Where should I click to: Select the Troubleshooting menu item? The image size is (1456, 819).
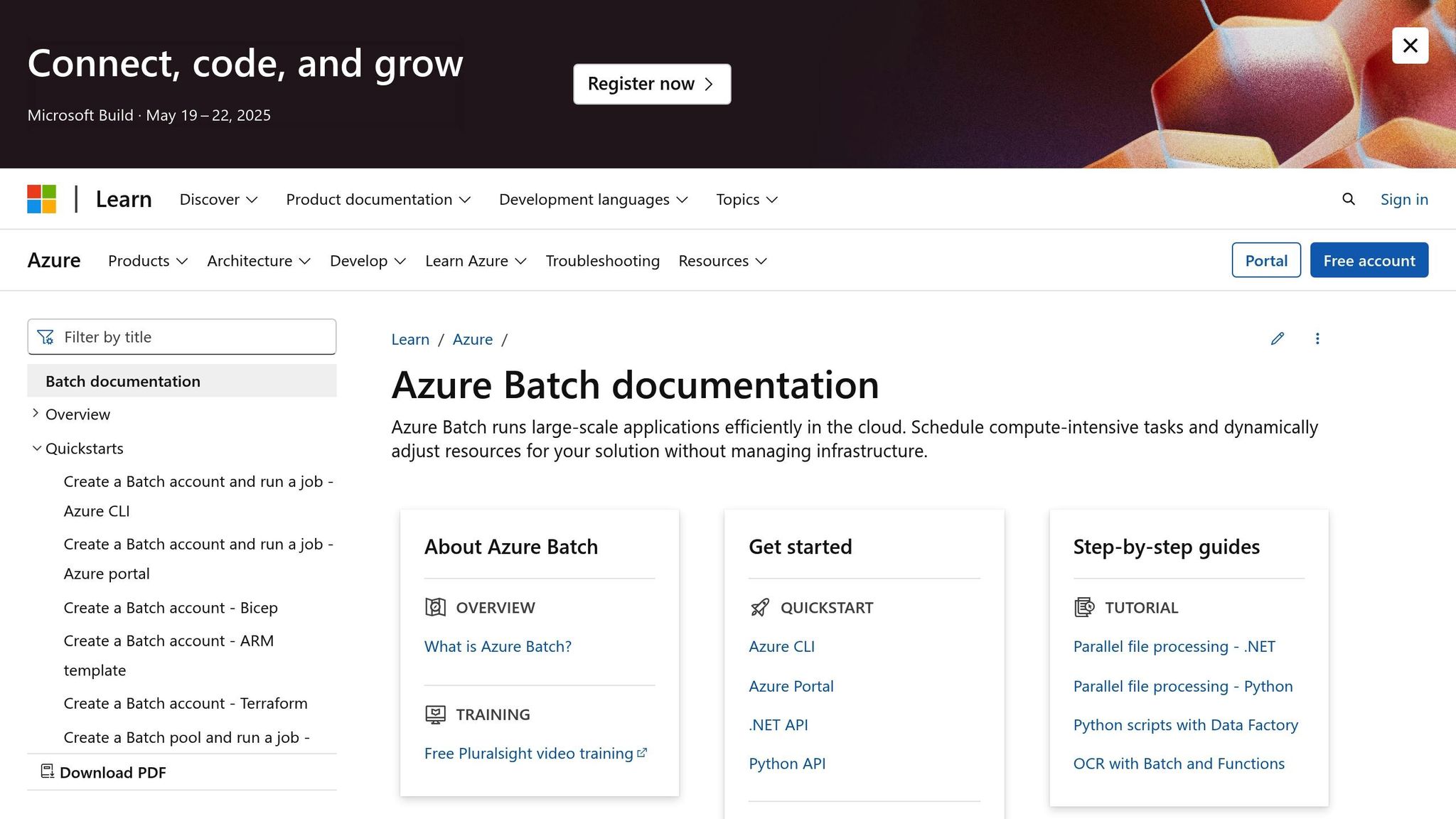tap(603, 261)
